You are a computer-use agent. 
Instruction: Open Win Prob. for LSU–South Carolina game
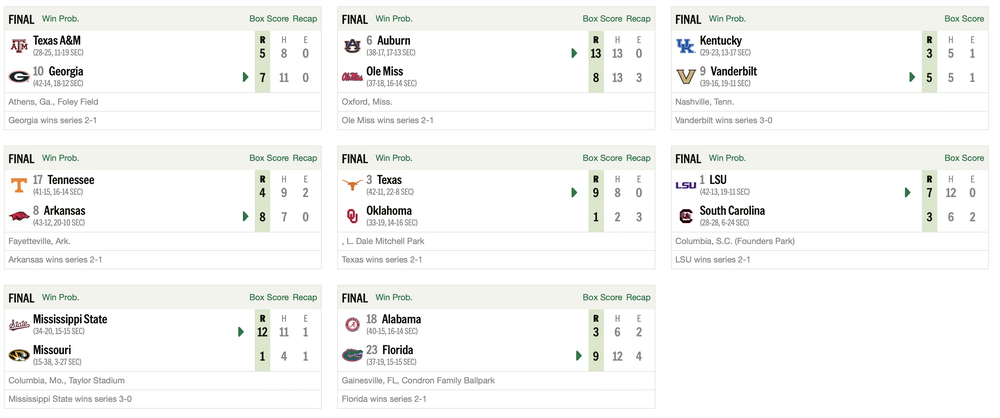point(729,158)
